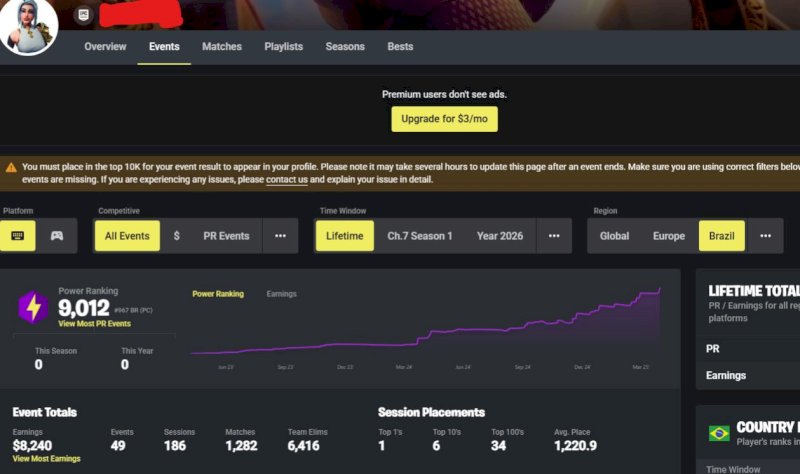
Task: Select the keyboard and mouse platform icon
Action: click(x=17, y=236)
